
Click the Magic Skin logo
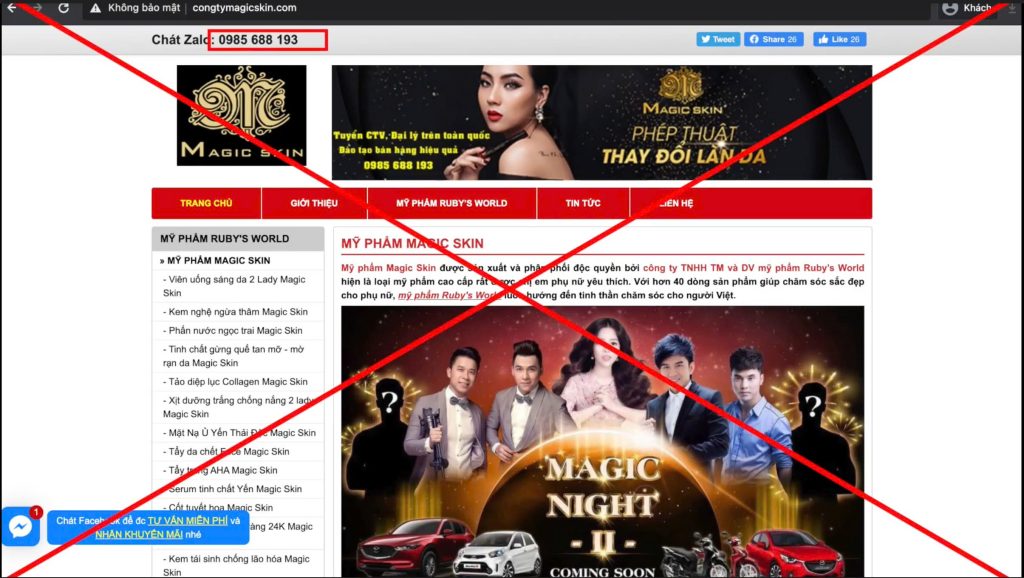(241, 115)
